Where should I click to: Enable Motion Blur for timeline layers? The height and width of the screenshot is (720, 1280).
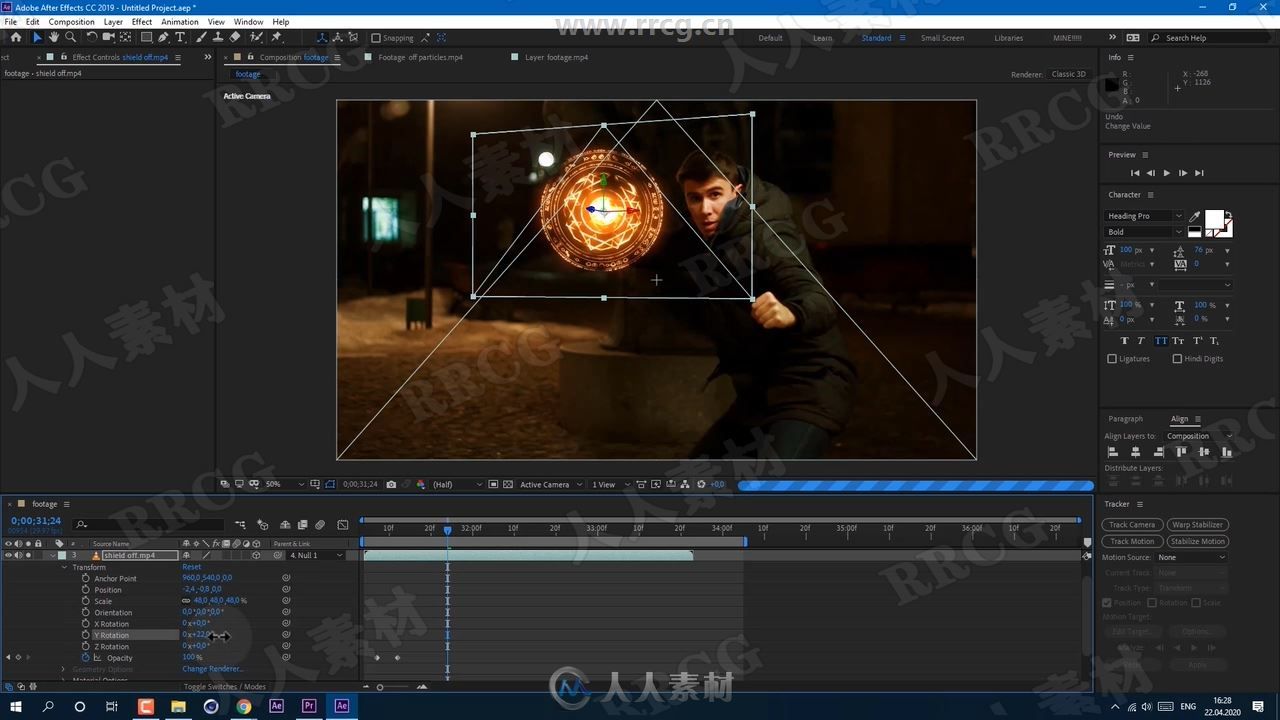319,524
